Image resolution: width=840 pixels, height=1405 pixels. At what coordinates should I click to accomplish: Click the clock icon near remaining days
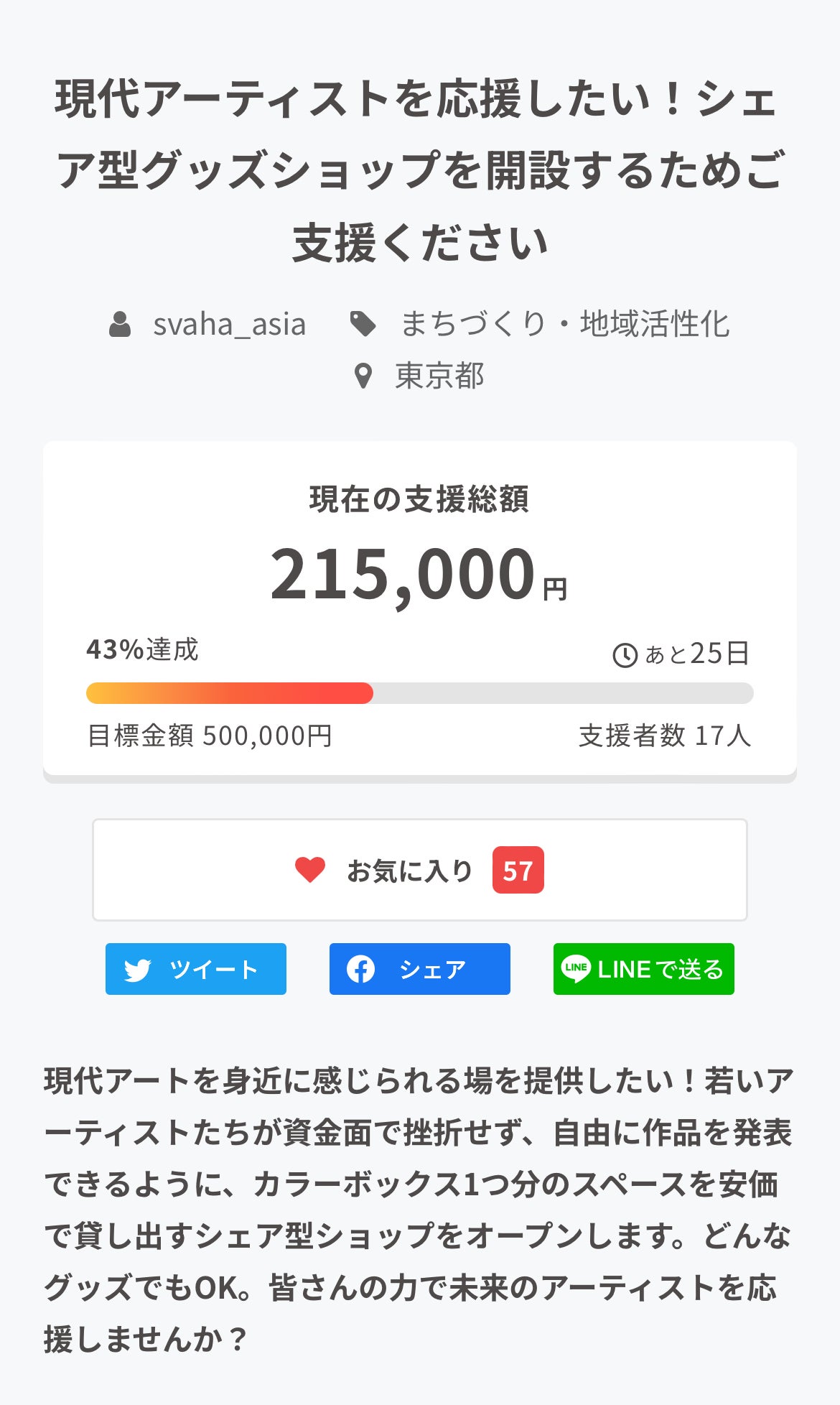[x=625, y=655]
